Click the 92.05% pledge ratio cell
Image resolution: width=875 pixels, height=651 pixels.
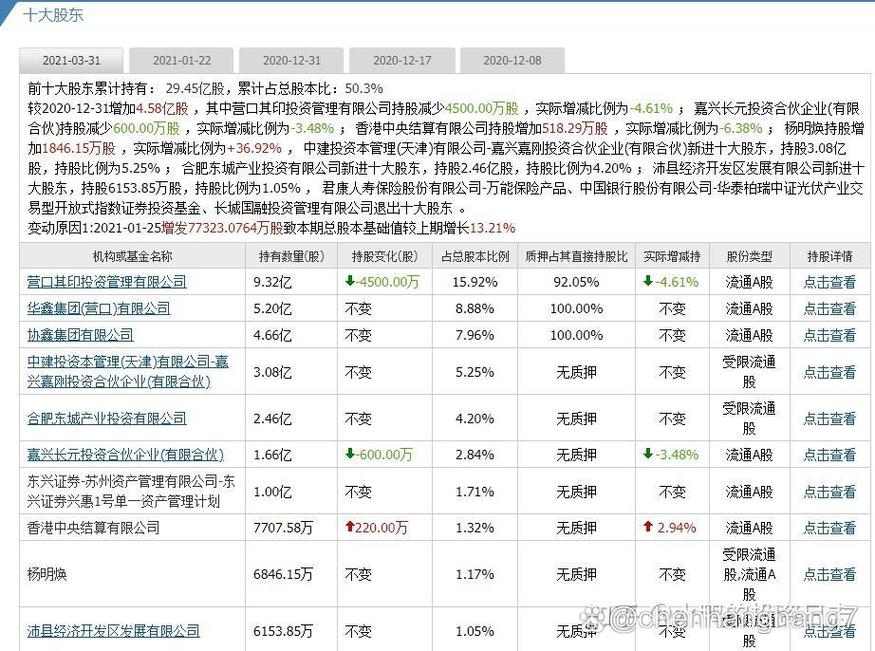click(x=576, y=282)
